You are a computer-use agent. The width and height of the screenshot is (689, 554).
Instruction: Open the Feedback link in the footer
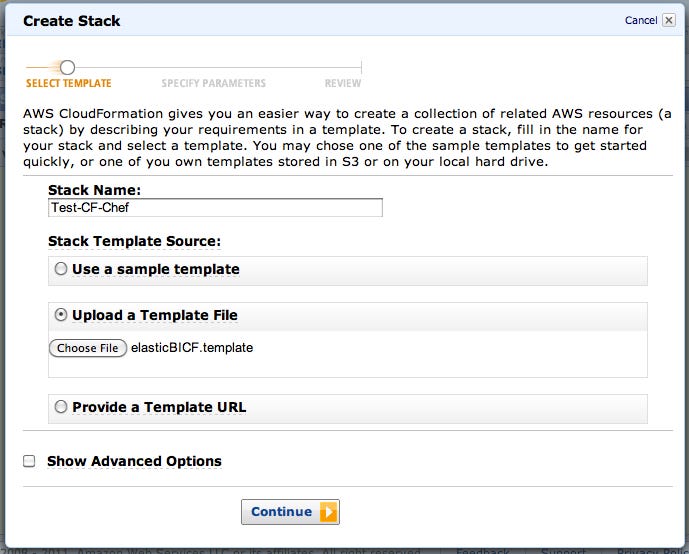482,549
